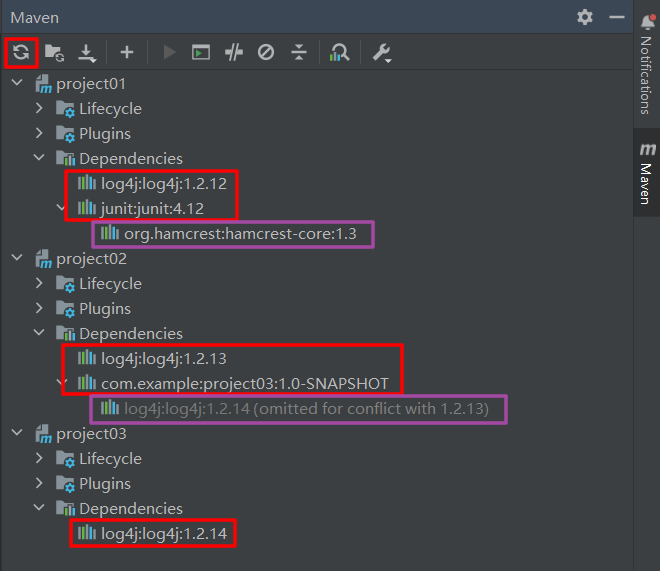Select the Maven side tab
Screen dimensions: 660x571
[x=647, y=173]
